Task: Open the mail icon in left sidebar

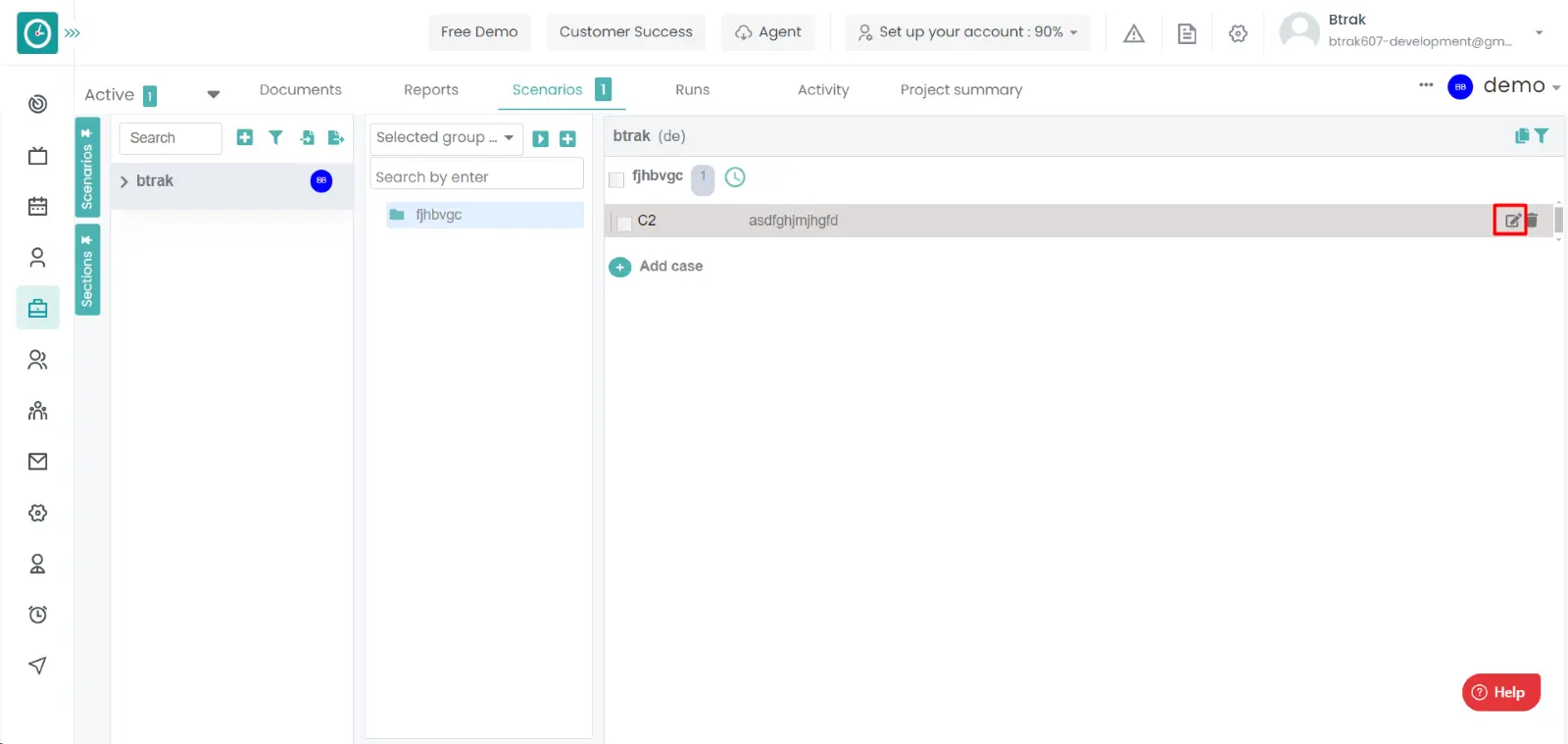Action: (37, 462)
